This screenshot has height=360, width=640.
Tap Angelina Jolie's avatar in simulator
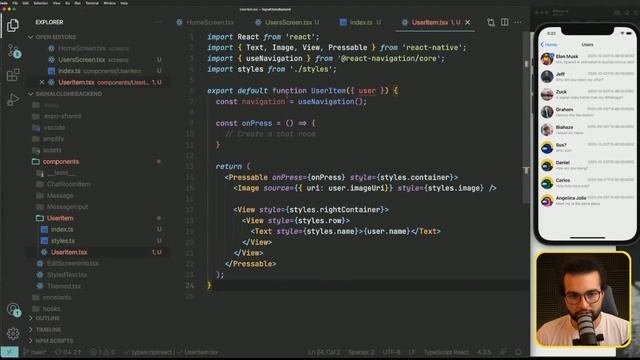coord(547,201)
